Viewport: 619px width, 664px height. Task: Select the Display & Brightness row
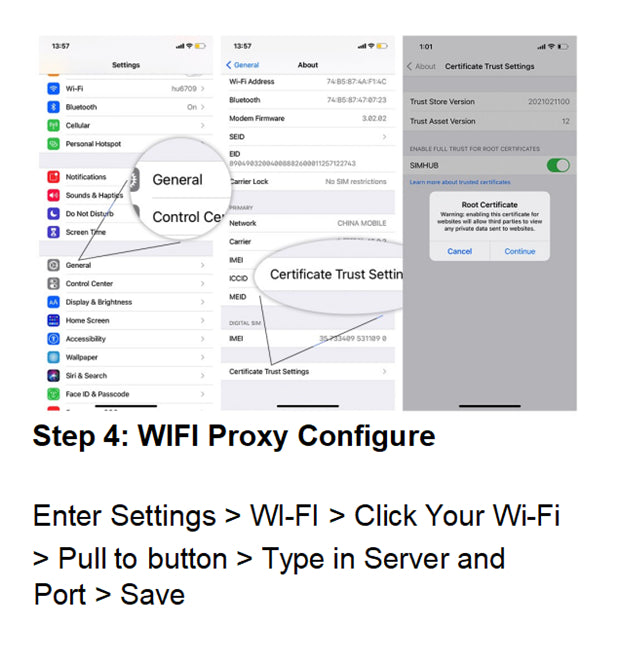(126, 302)
